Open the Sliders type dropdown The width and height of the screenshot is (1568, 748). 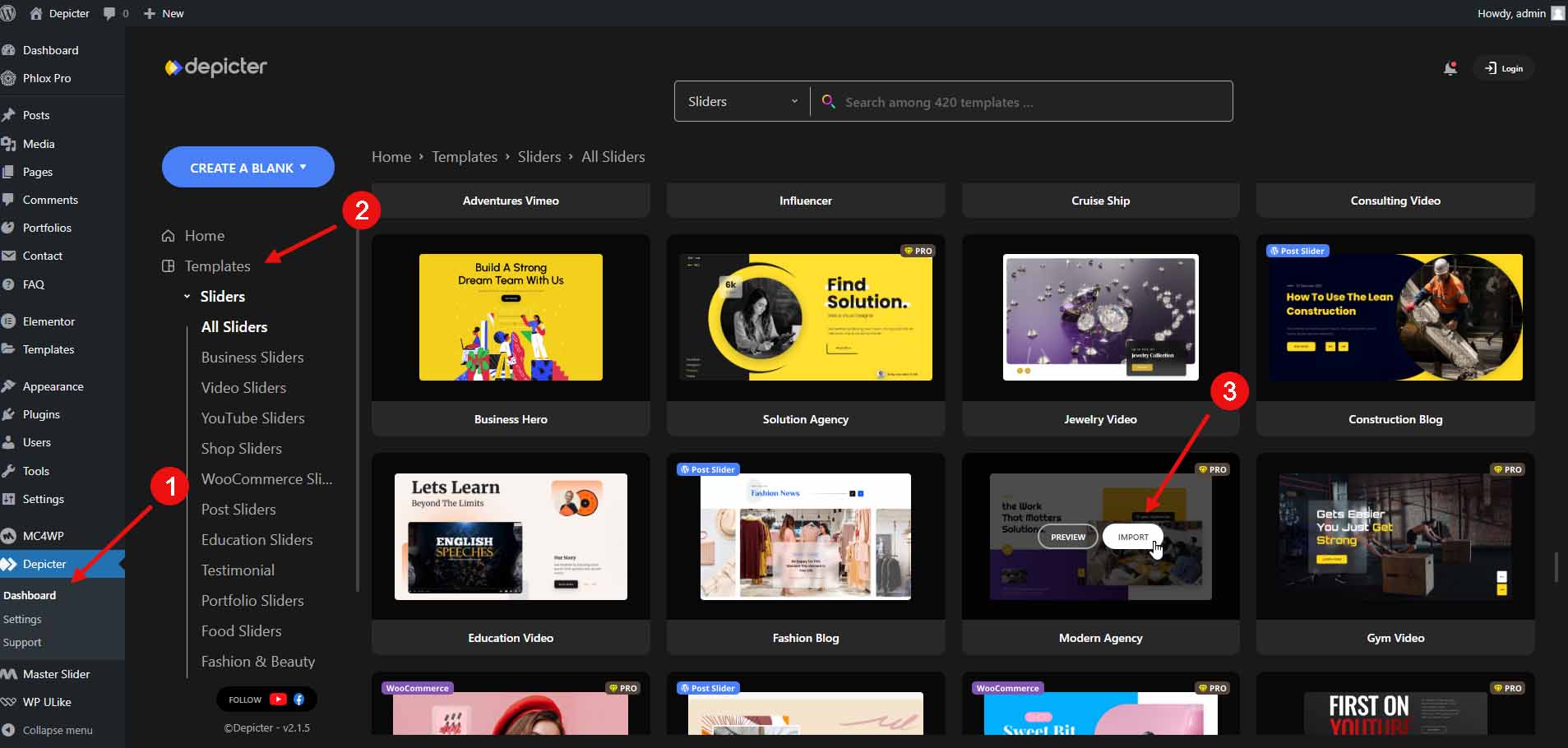[742, 101]
